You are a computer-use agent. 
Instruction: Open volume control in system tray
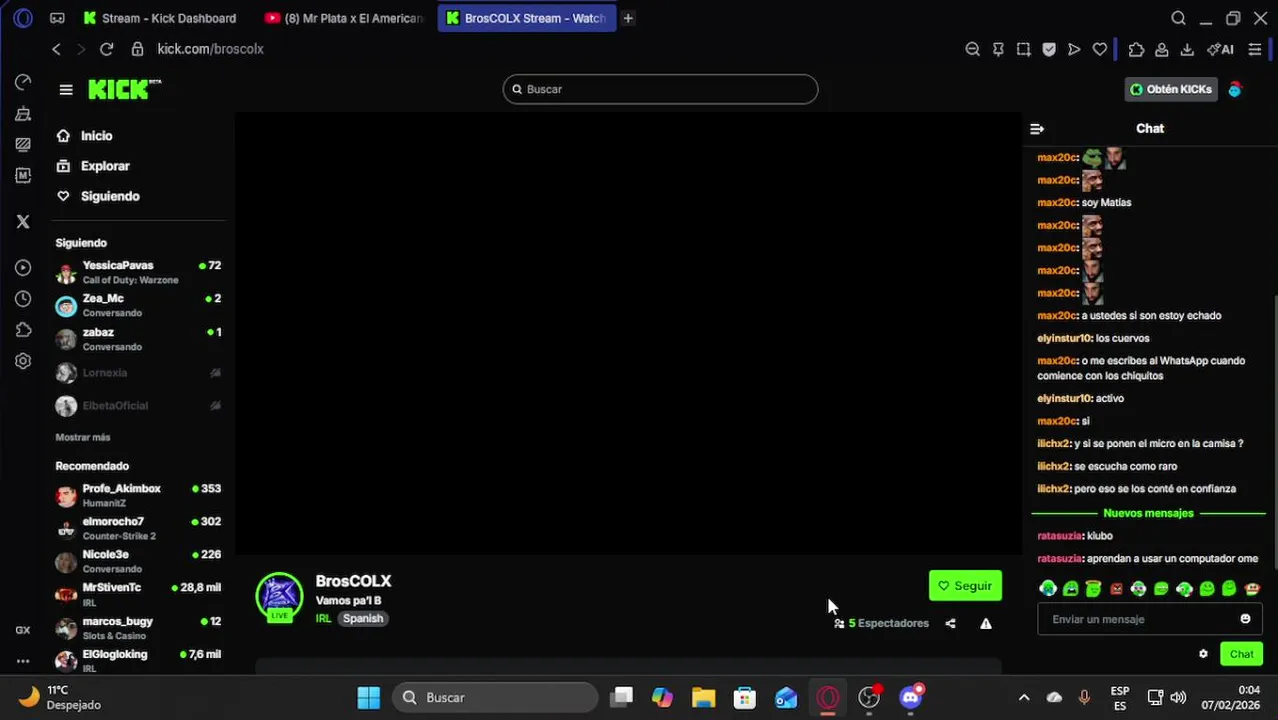1178,697
